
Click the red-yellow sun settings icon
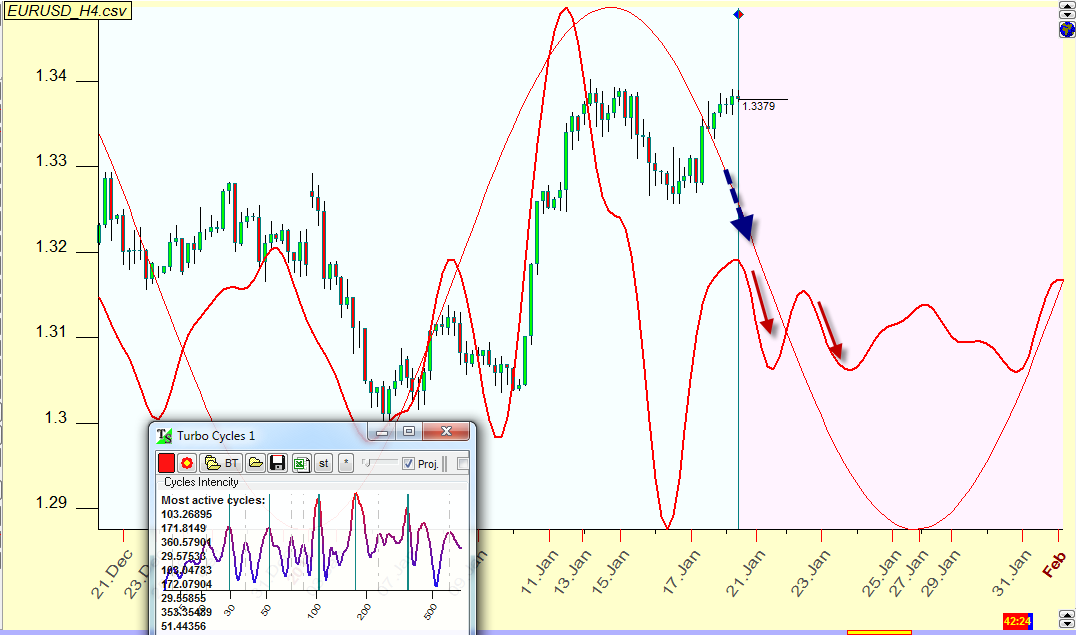pyautogui.click(x=187, y=463)
